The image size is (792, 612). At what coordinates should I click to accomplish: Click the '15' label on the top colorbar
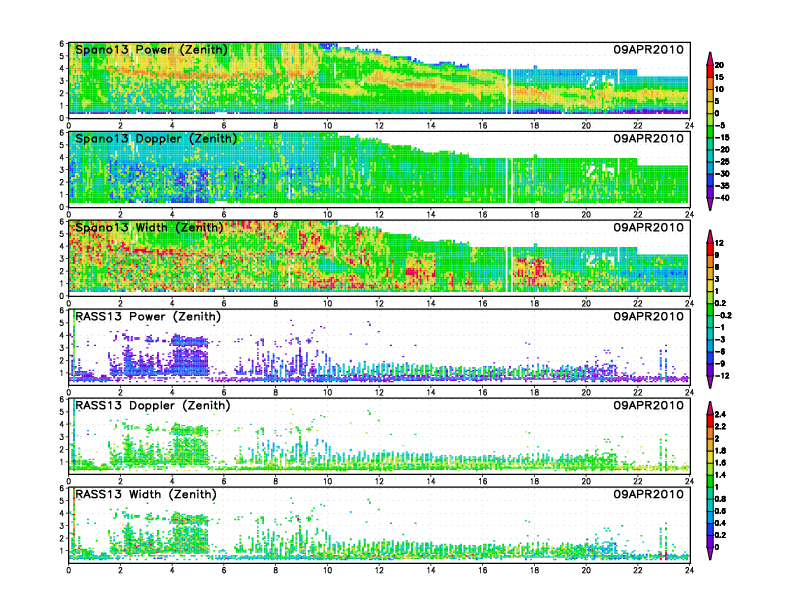click(x=719, y=77)
